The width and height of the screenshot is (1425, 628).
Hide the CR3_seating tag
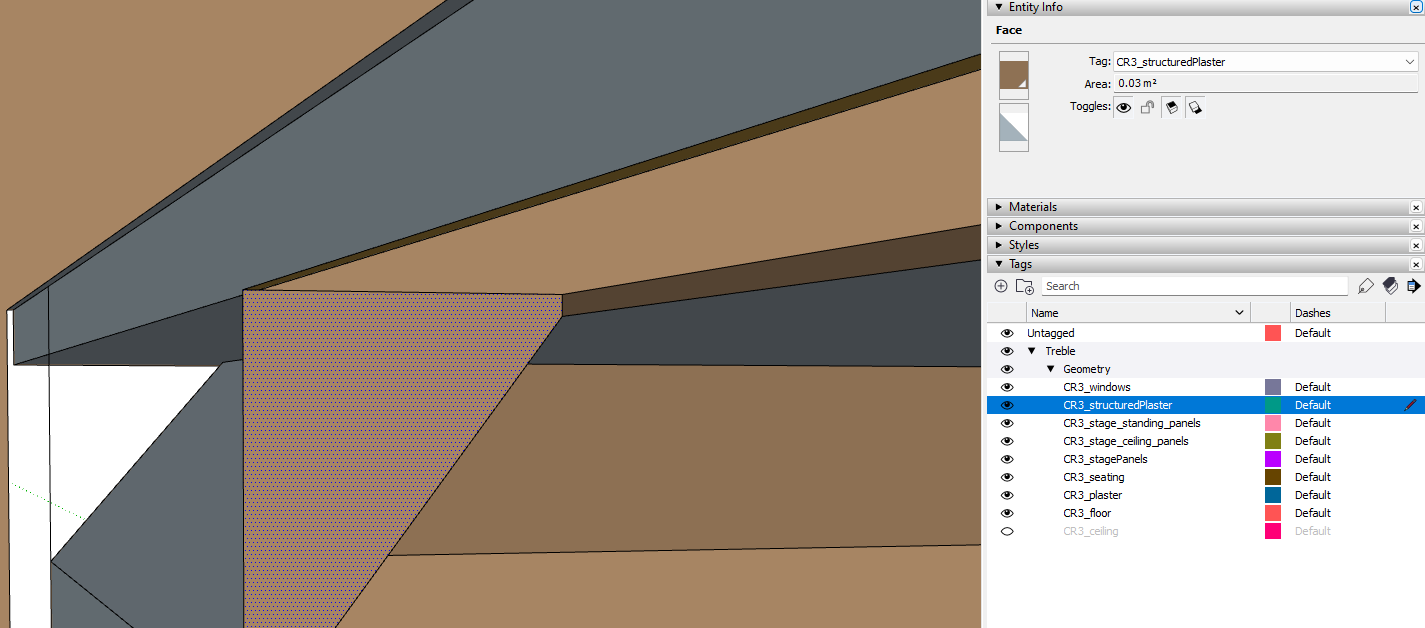pos(1007,477)
